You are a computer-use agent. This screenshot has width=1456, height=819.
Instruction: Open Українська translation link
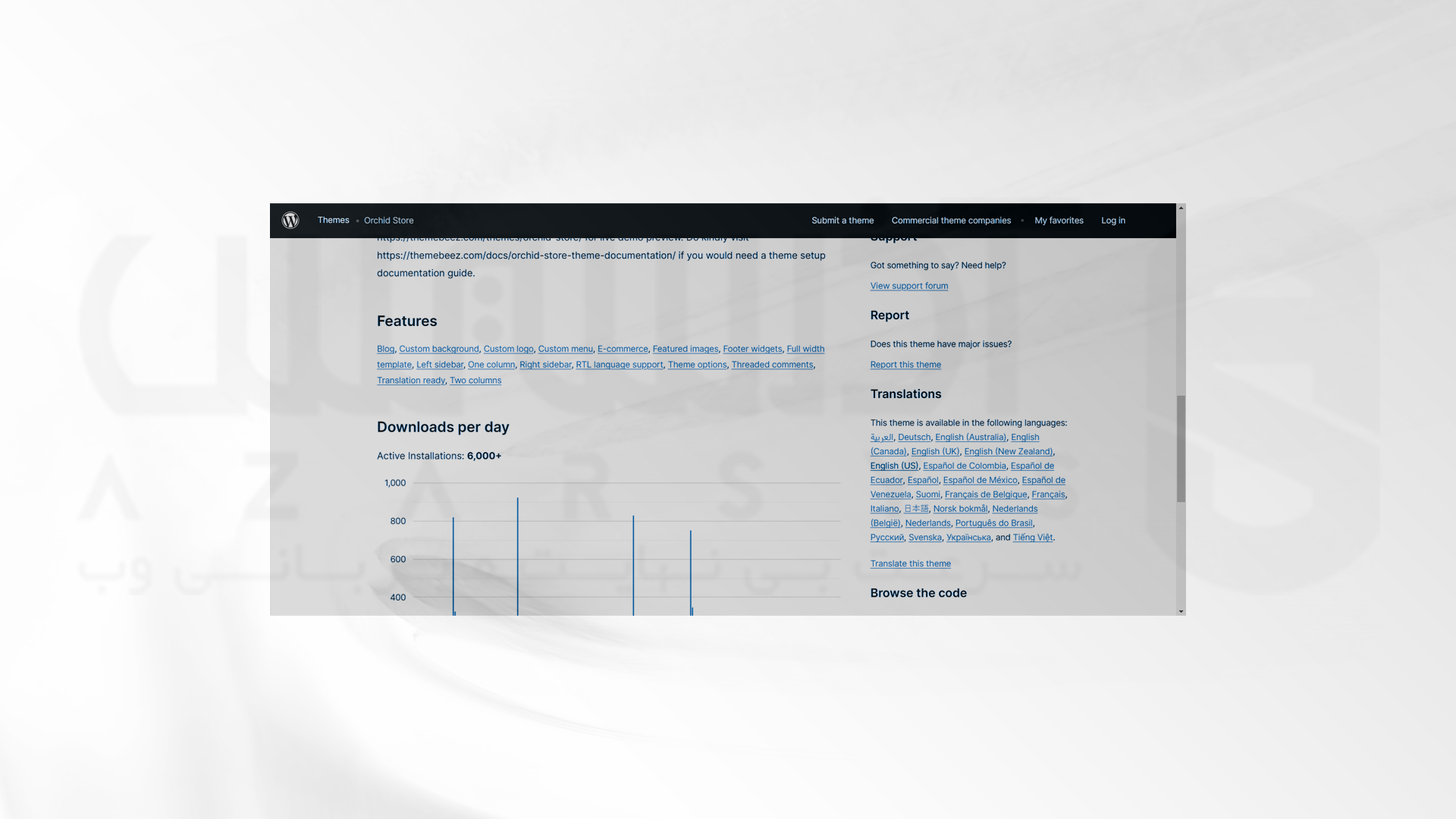[968, 538]
